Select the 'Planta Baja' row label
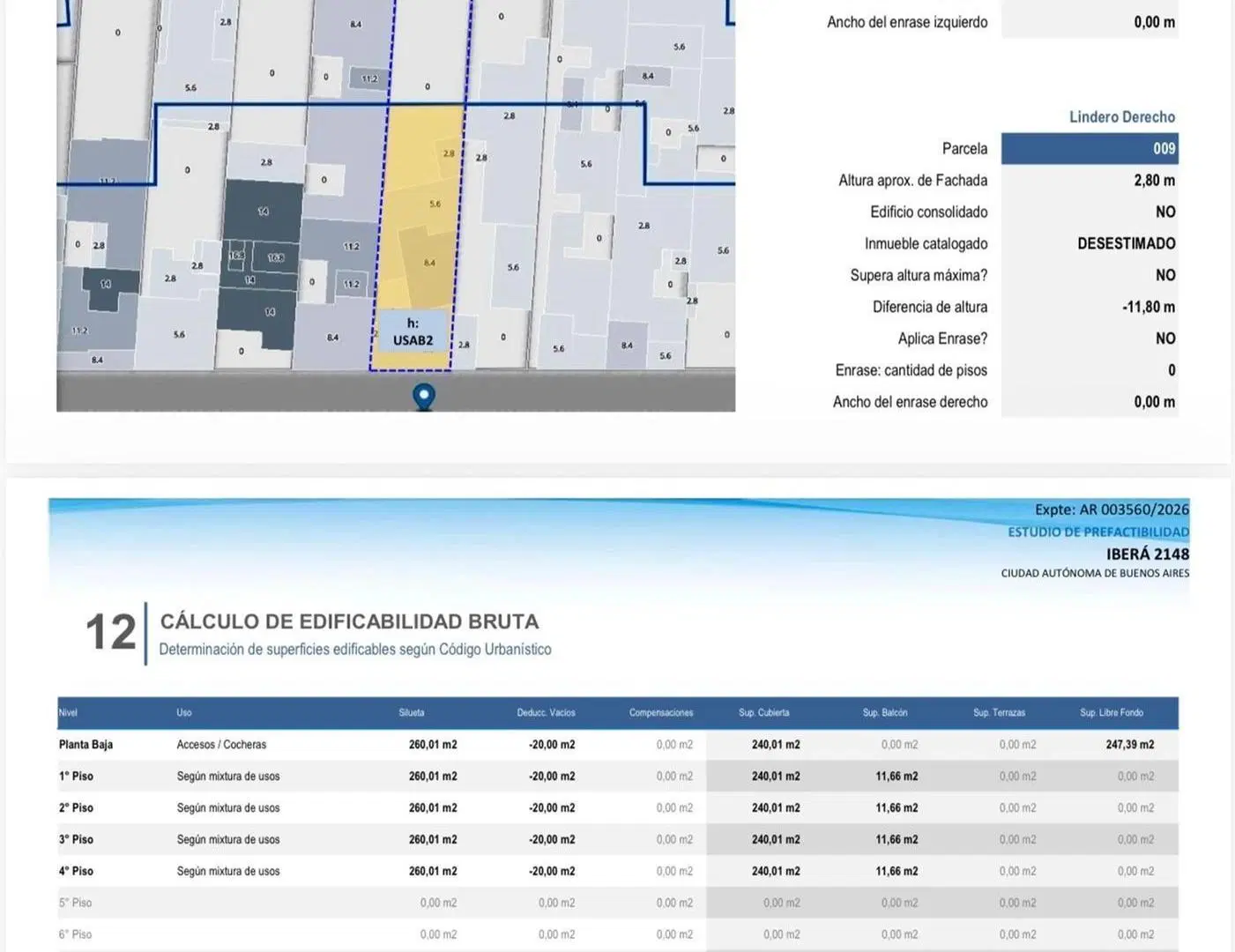This screenshot has height=952, width=1235. point(86,745)
